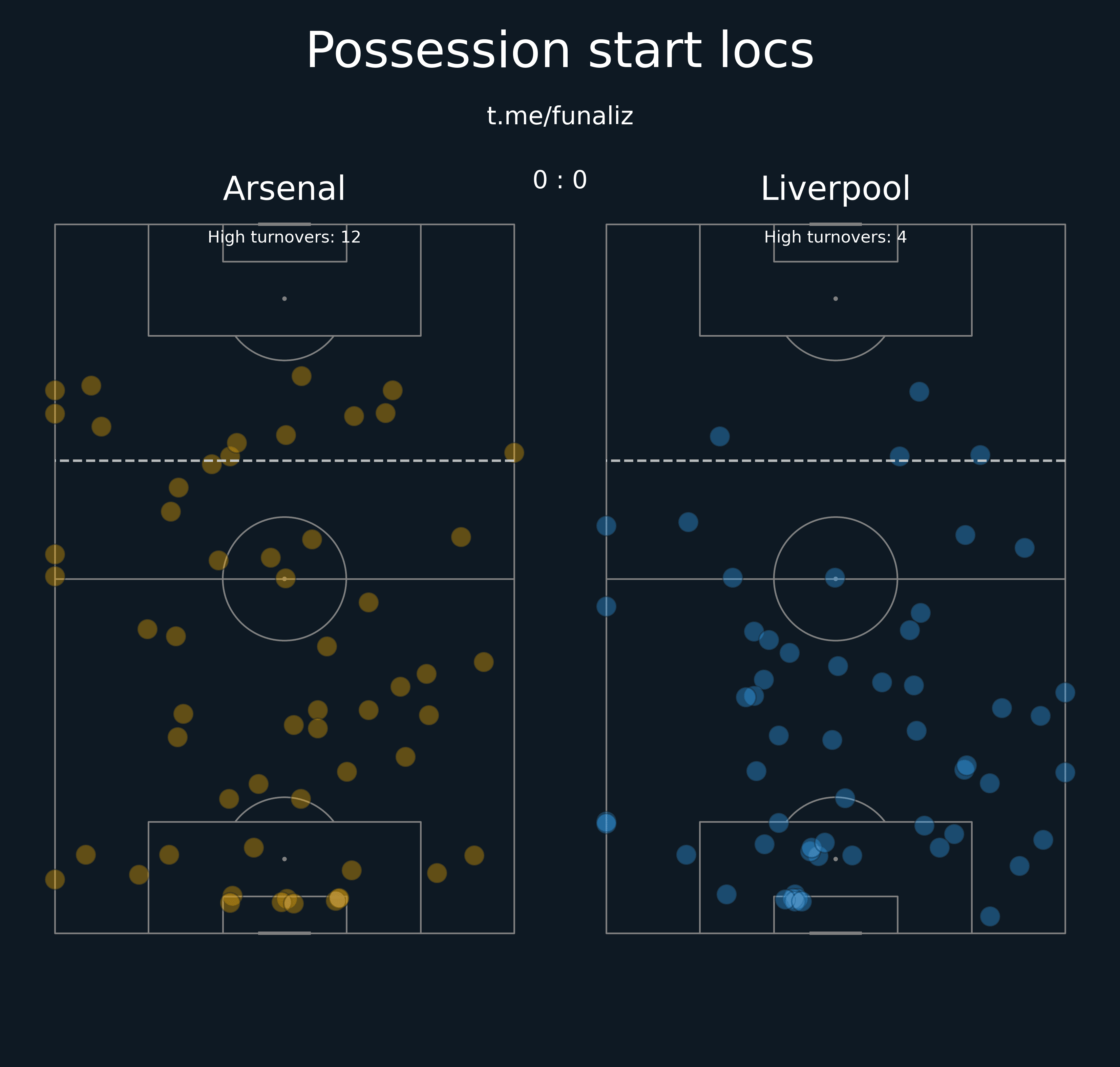Click the attacking goal marker on Arsenal's pitch
The image size is (1120, 1067).
[284, 224]
